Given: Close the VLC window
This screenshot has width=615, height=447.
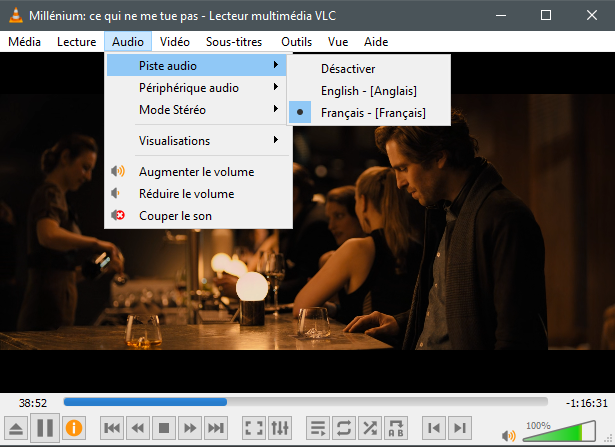Looking at the screenshot, I should point(592,15).
